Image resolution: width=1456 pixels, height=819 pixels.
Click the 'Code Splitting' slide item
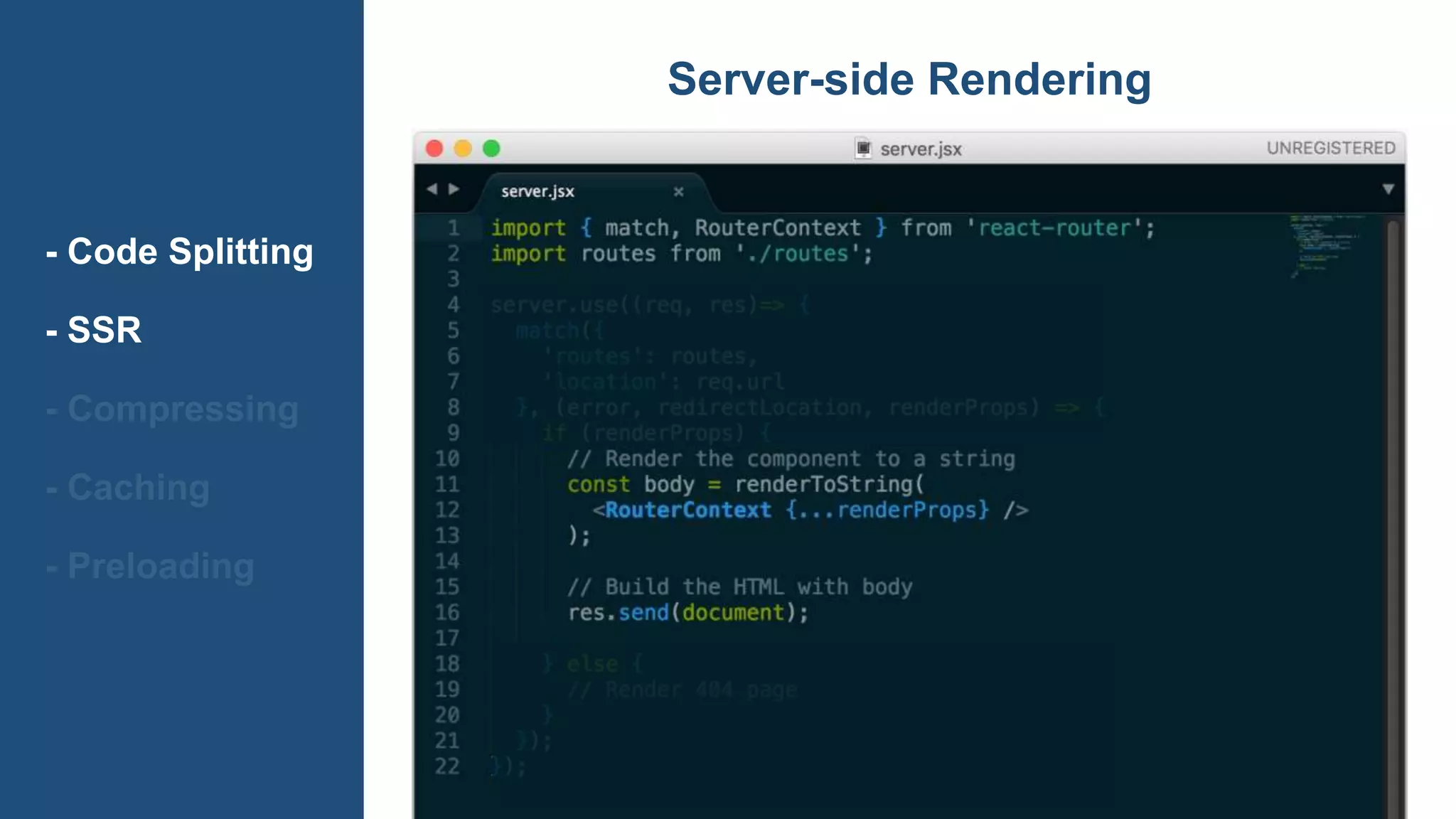coord(180,252)
